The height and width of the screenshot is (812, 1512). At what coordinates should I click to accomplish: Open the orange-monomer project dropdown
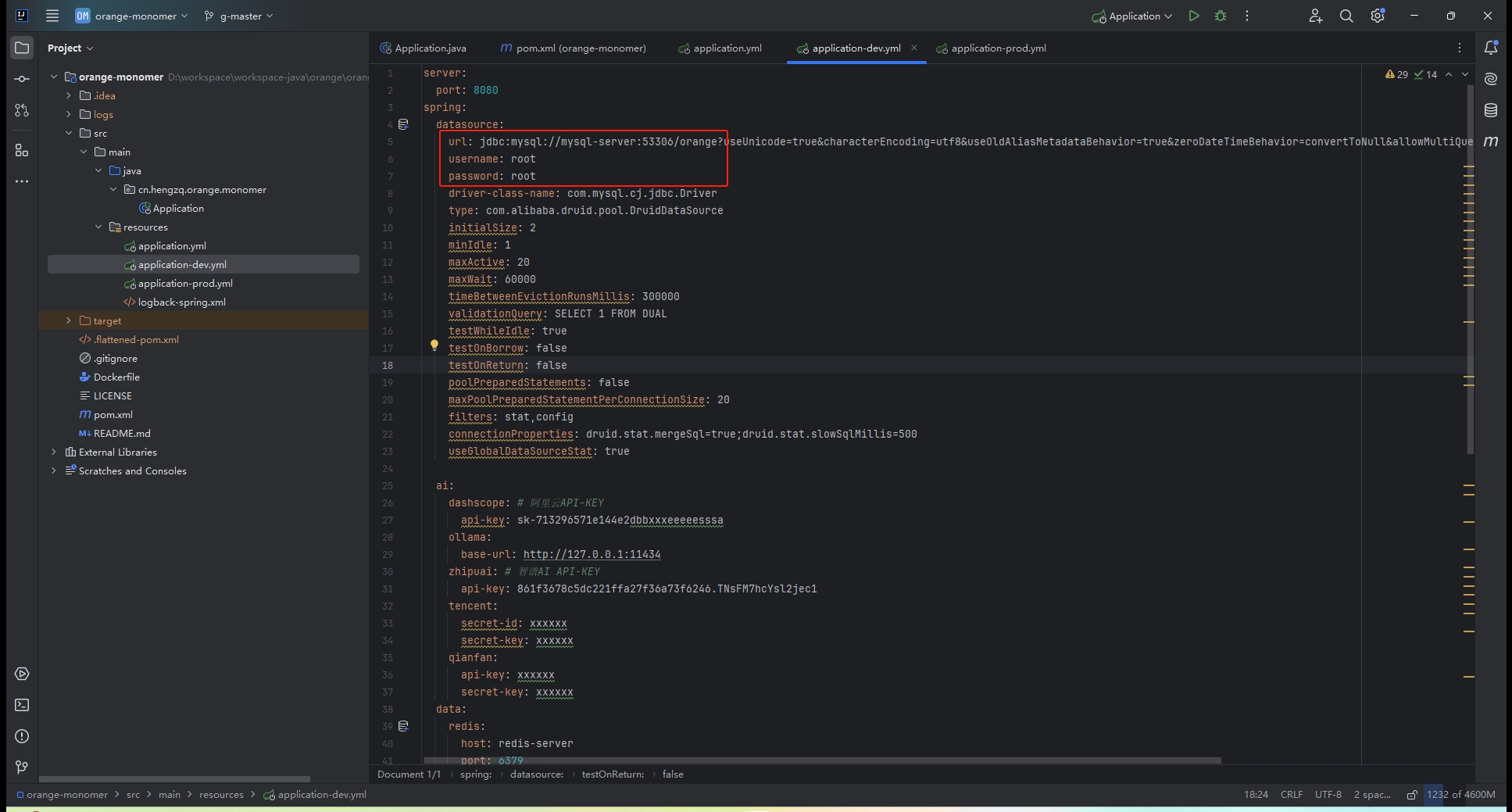point(131,16)
